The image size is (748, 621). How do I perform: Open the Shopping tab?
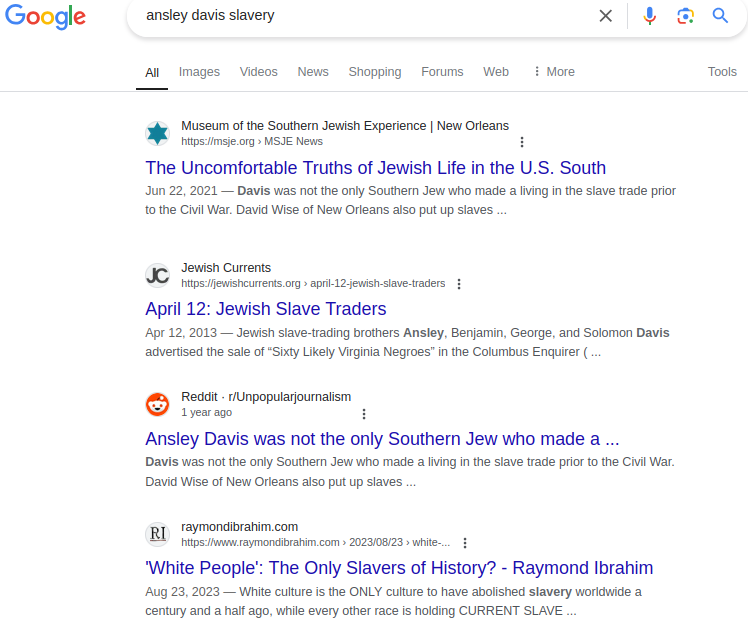(375, 72)
